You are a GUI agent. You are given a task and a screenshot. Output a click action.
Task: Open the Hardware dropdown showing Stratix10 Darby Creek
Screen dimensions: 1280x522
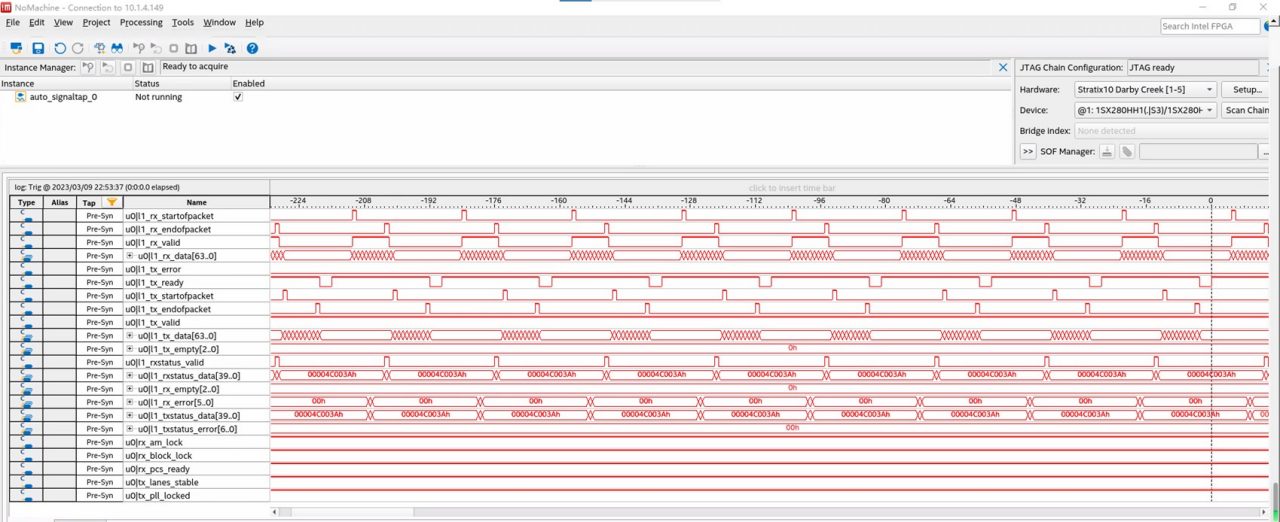click(x=1145, y=90)
